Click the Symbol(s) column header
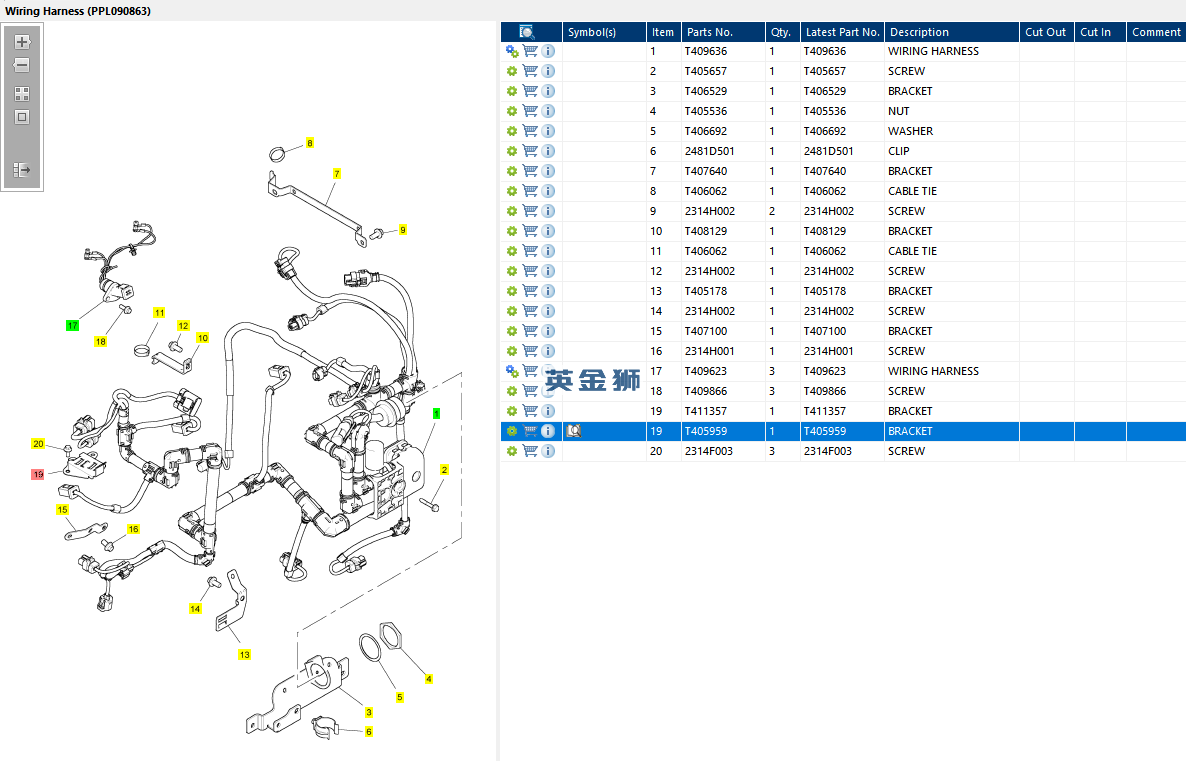This screenshot has height=761, width=1186. tap(604, 32)
